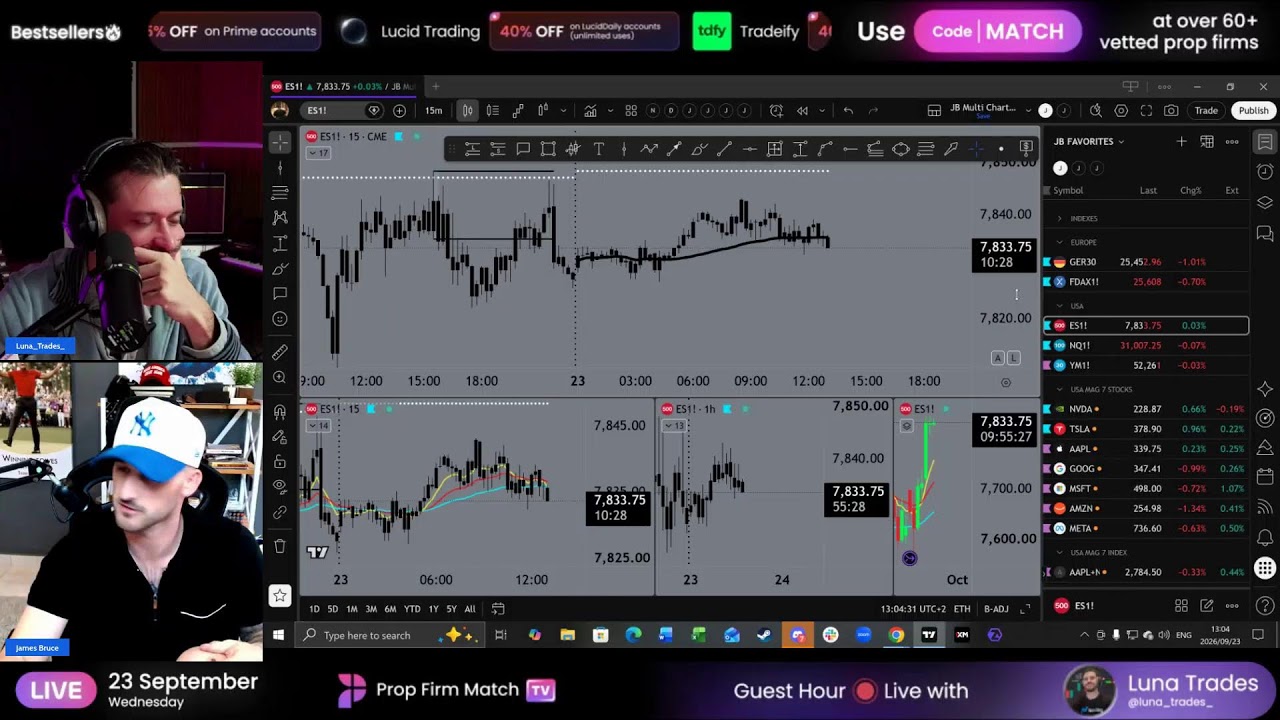Select the ruler measure tool
Image resolution: width=1280 pixels, height=720 pixels.
pyautogui.click(x=280, y=352)
